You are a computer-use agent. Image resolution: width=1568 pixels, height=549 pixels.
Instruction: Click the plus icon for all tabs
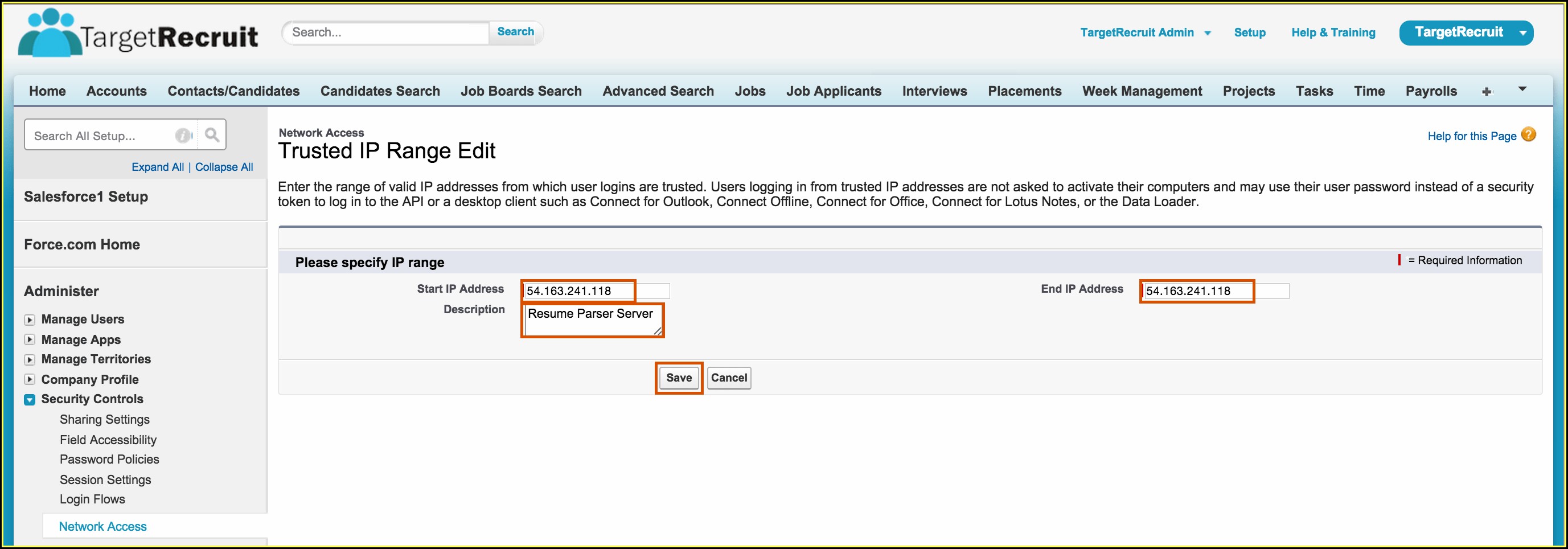tap(1487, 91)
